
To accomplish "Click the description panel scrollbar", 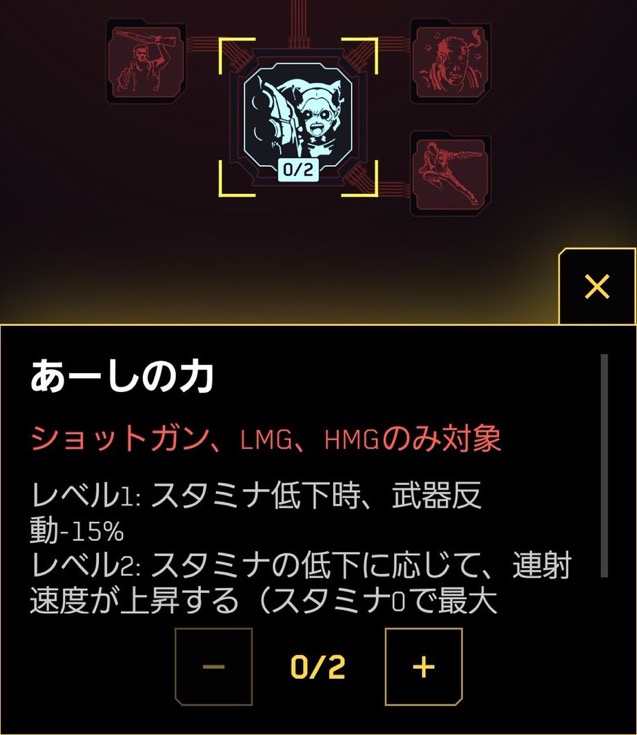I will (x=604, y=465).
